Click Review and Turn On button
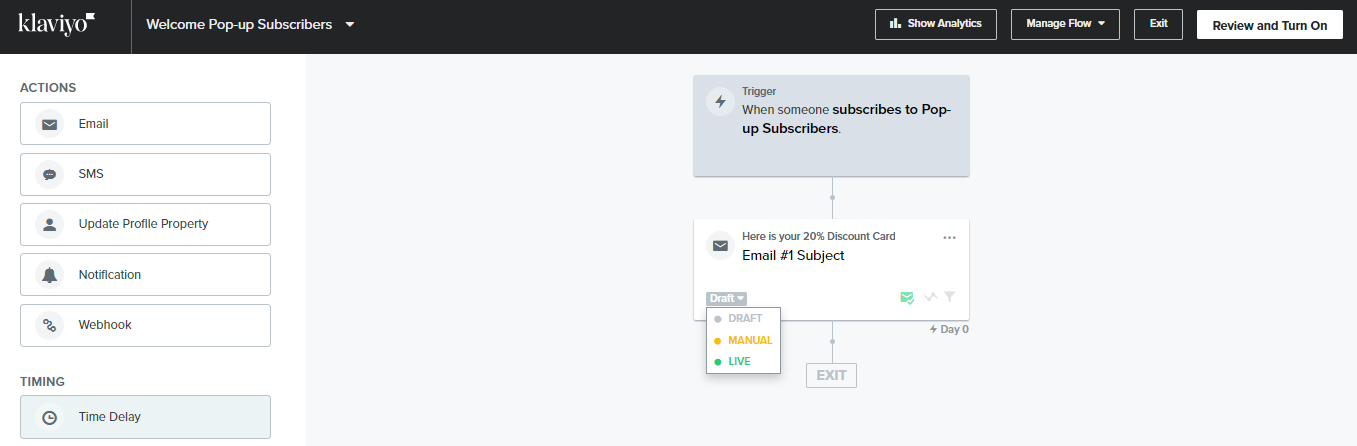This screenshot has height=446, width=1357. [x=1269, y=25]
